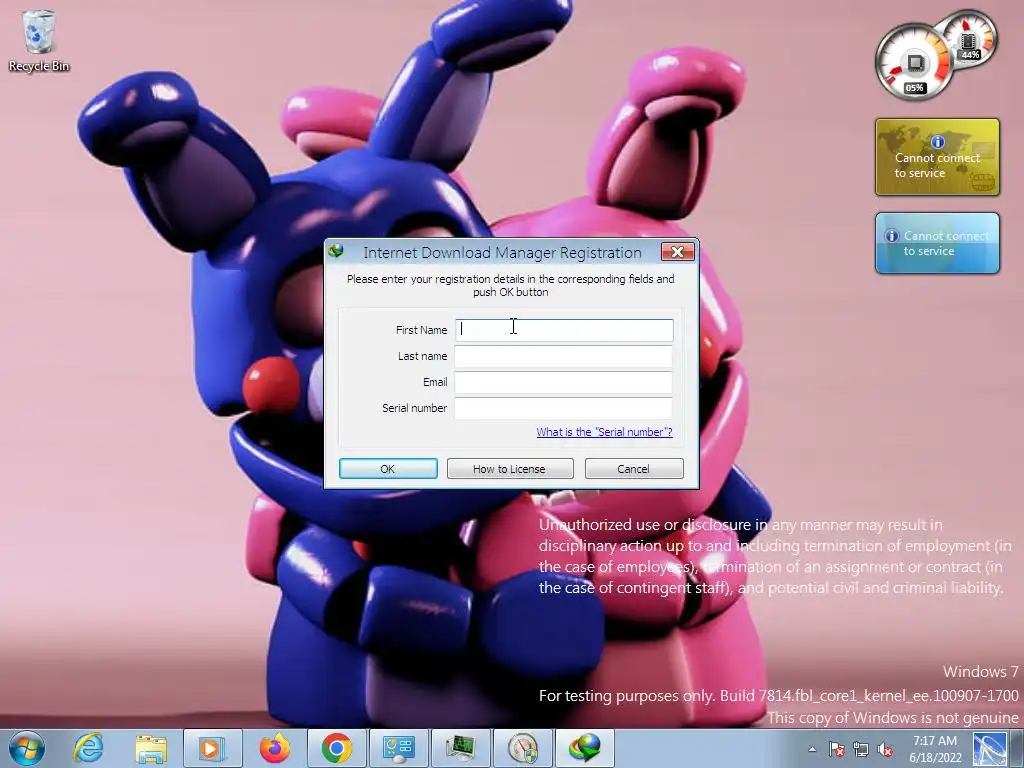
Task: Switch to Internet Download Manager taskbar icon
Action: [x=584, y=748]
